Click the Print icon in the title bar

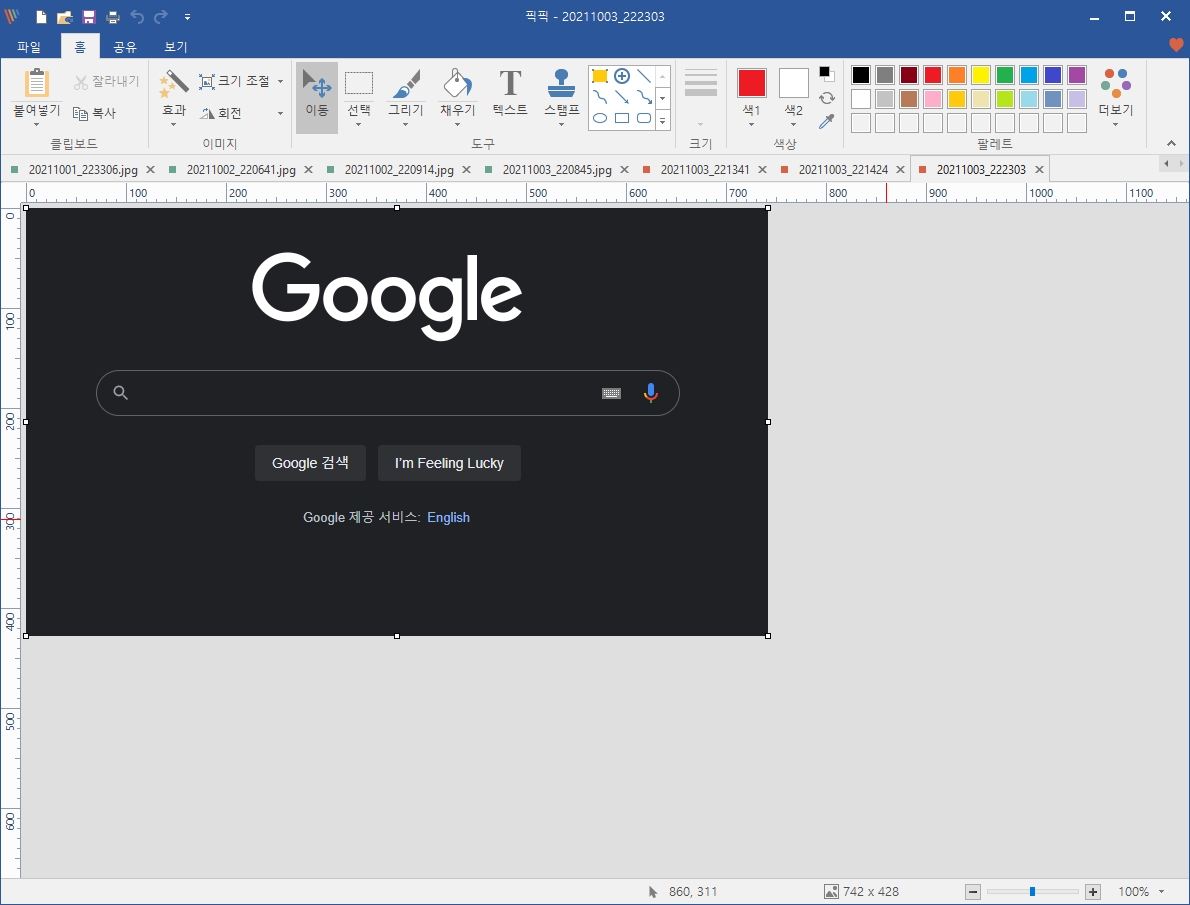[x=113, y=17]
